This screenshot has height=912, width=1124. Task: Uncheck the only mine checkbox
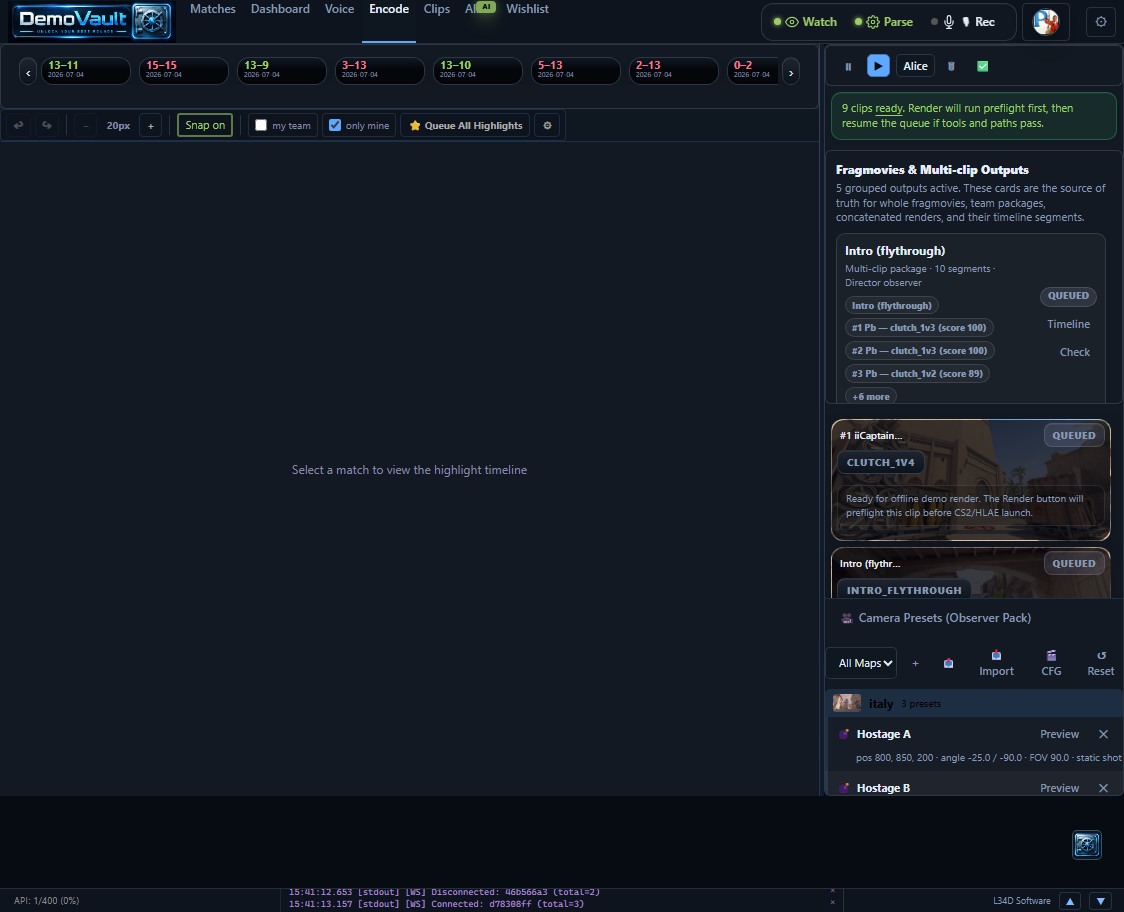click(335, 125)
